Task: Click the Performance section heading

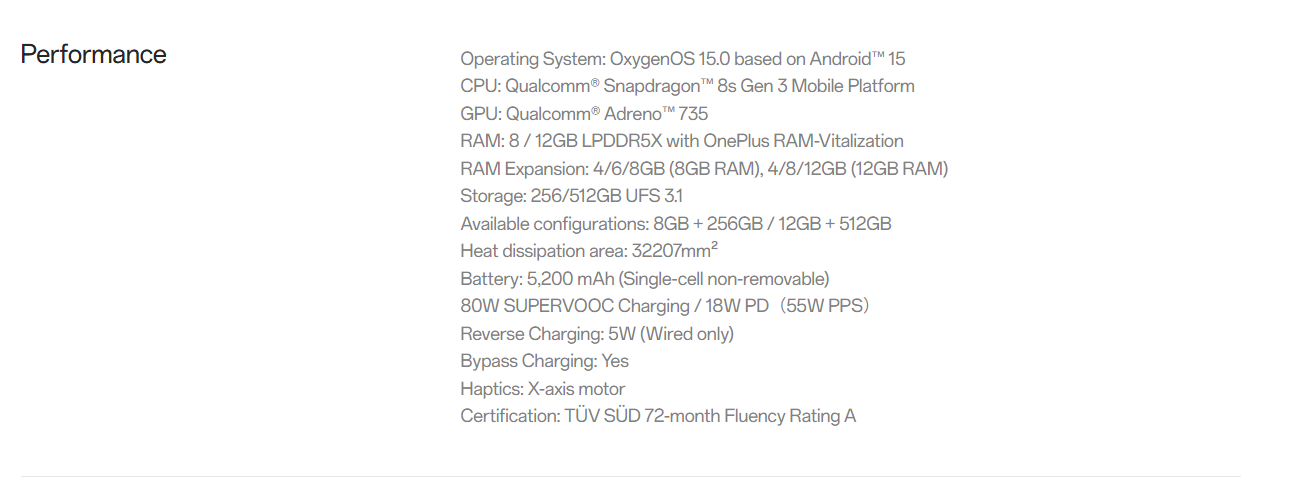Action: (93, 54)
